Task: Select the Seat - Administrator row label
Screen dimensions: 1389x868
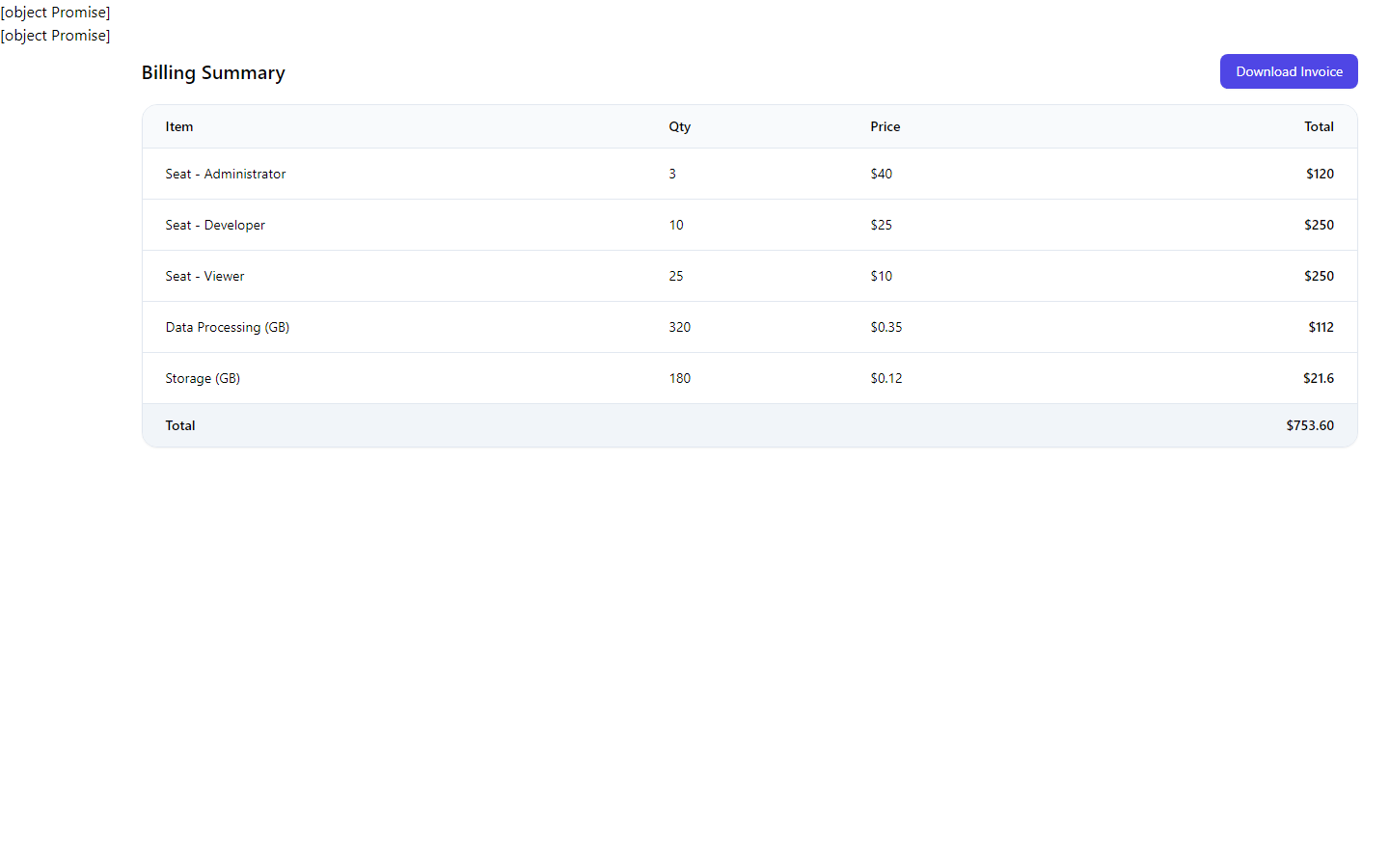Action: click(x=226, y=174)
